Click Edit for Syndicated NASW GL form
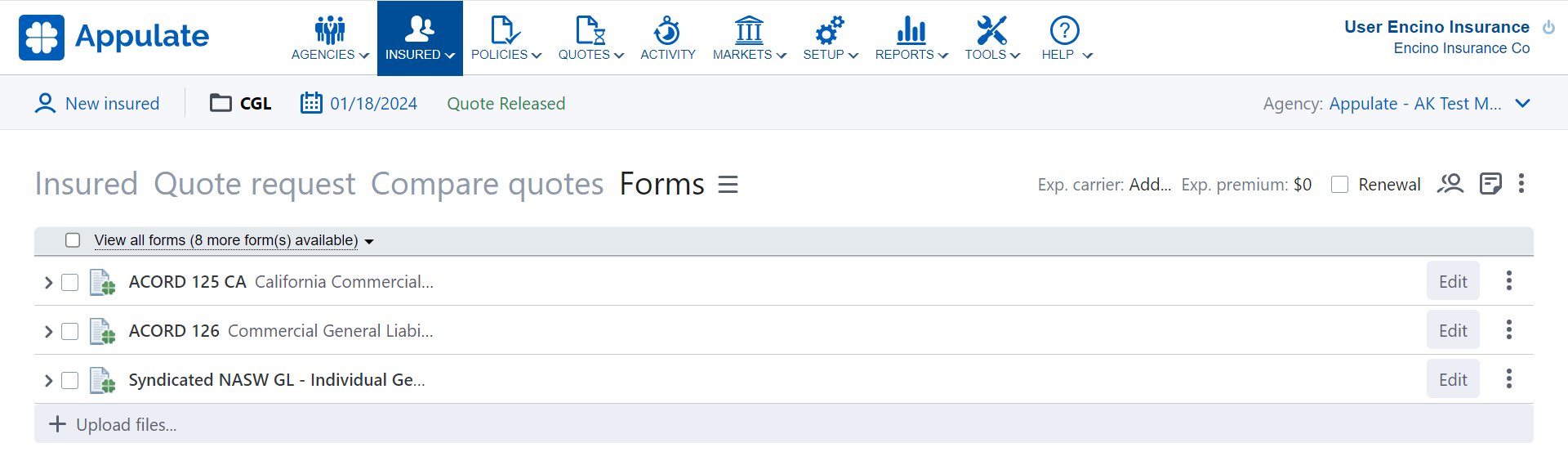This screenshot has height=461, width=1568. 1452,379
